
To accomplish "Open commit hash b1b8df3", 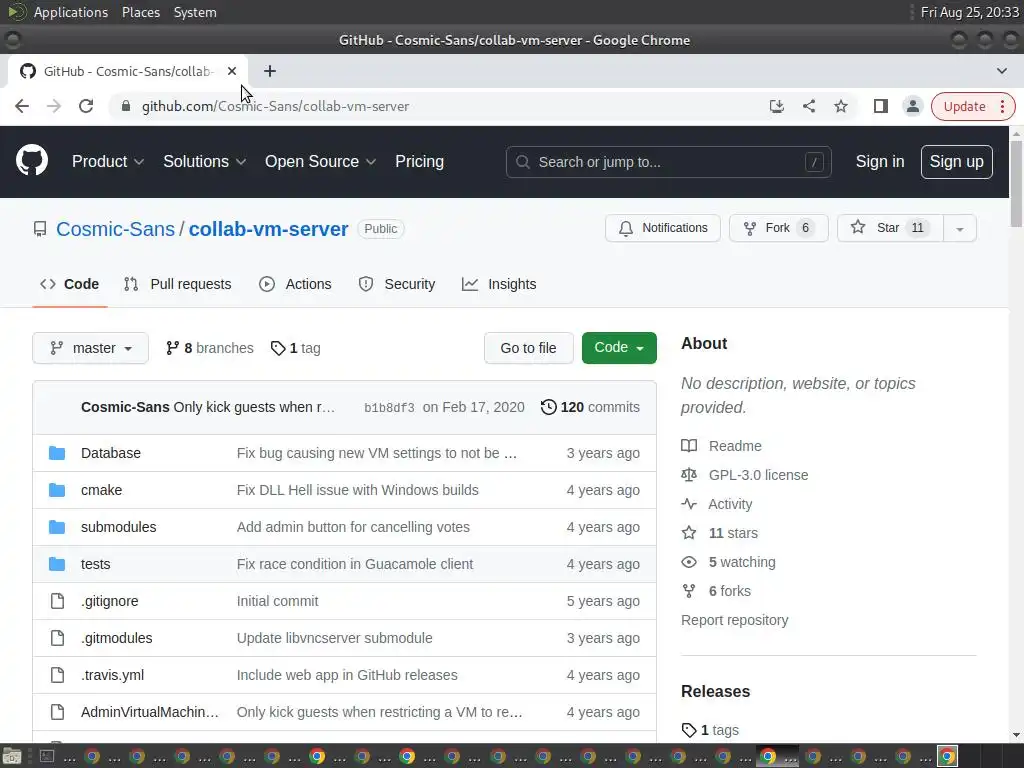I will click(x=389, y=408).
